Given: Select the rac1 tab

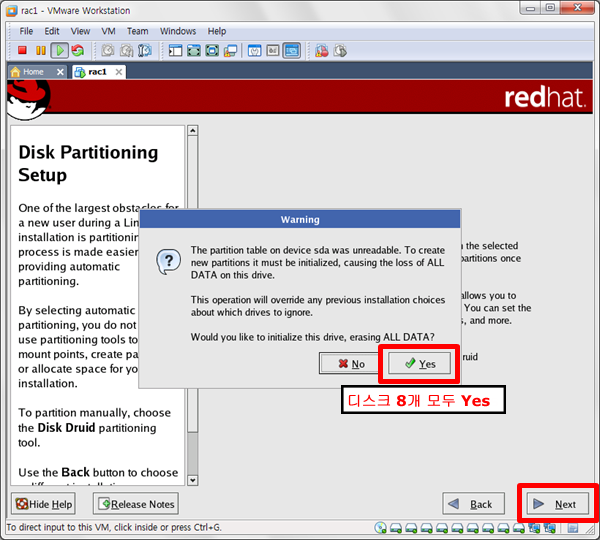Looking at the screenshot, I should (99, 72).
